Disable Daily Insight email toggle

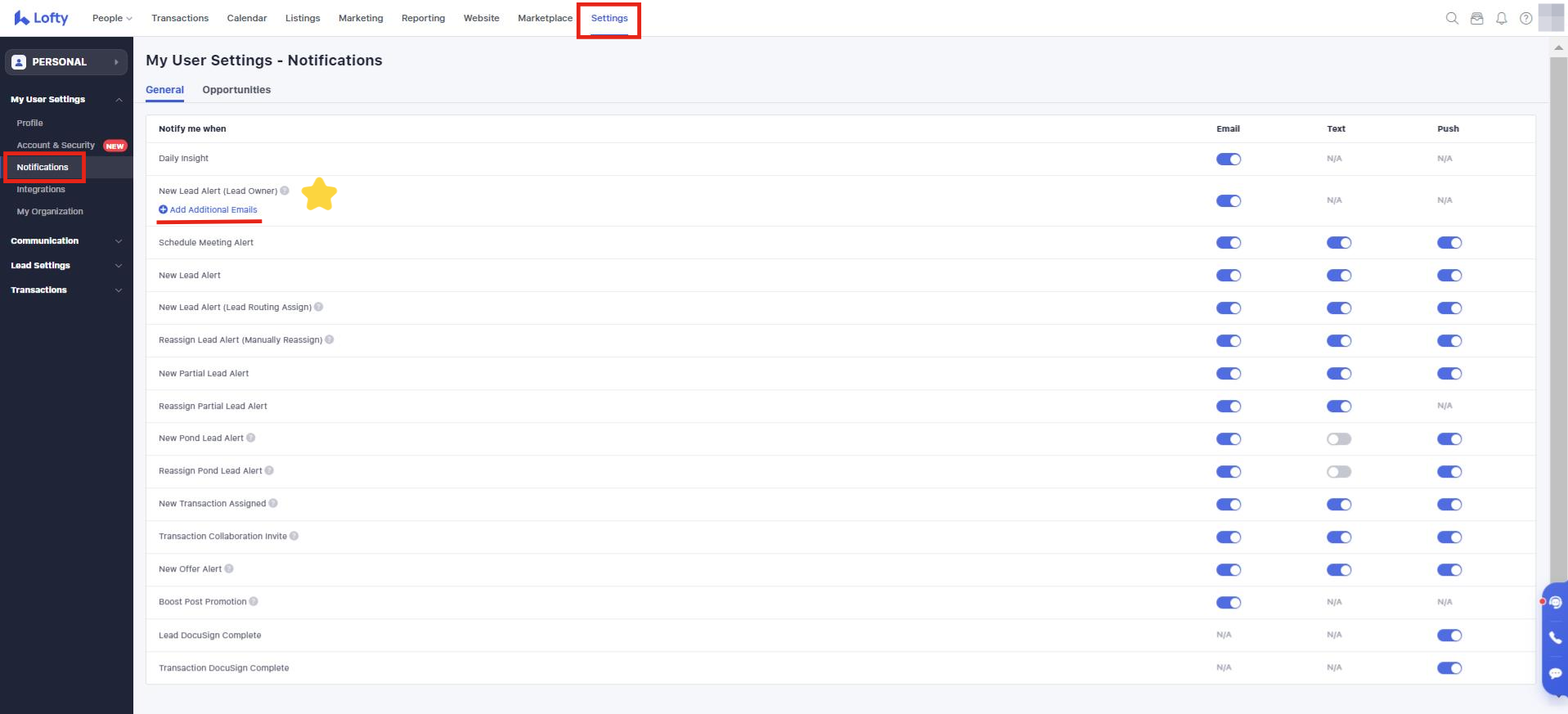[x=1228, y=159]
